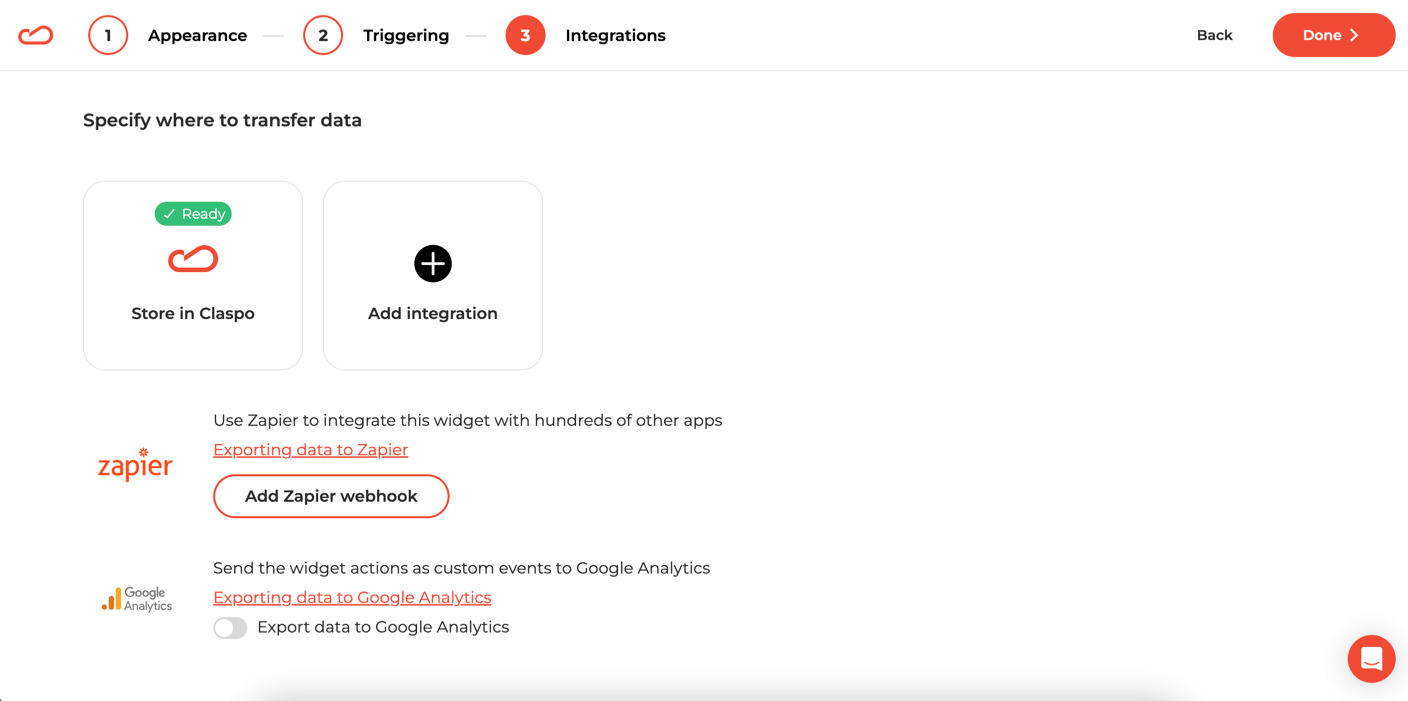Click the Google Analytics logo

click(x=137, y=599)
